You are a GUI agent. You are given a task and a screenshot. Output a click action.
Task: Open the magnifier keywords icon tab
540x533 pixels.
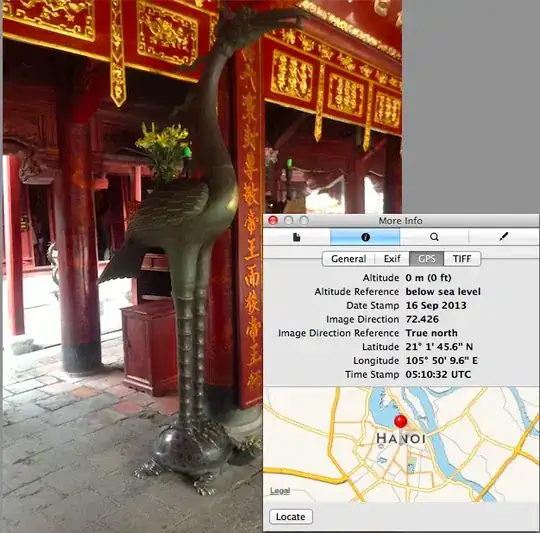point(434,237)
